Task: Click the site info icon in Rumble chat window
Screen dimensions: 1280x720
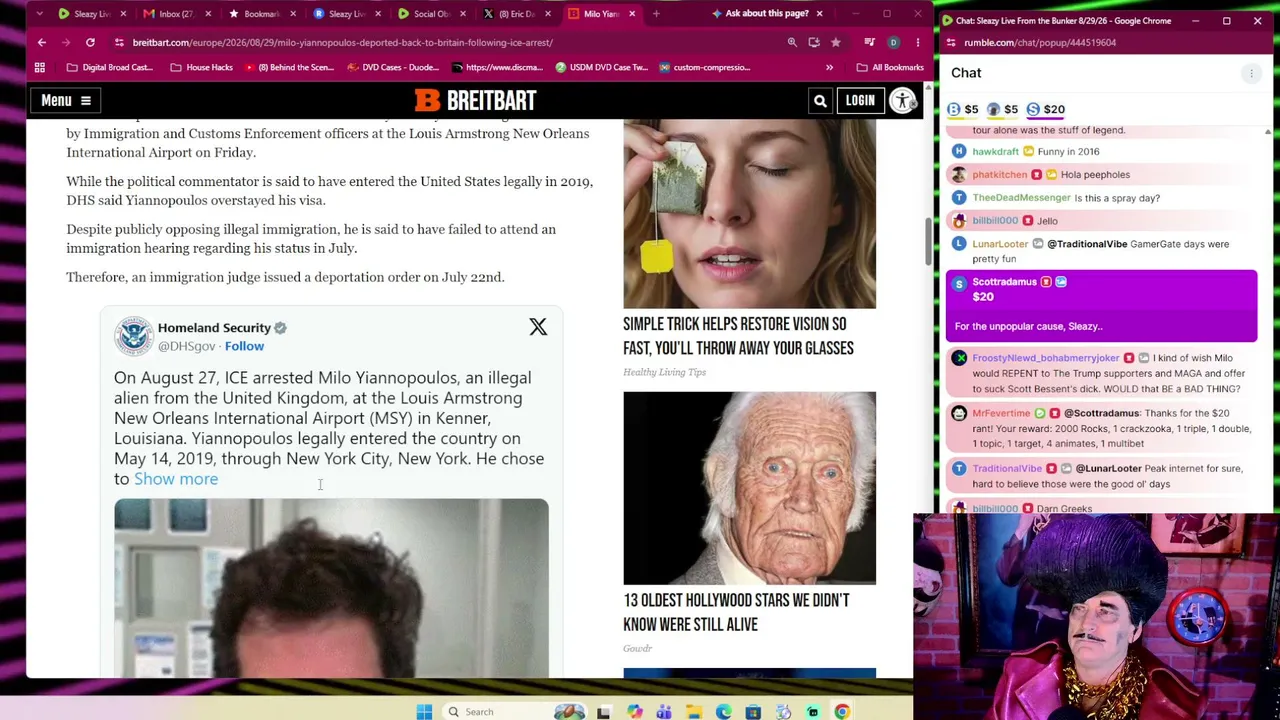Action: 951,43
